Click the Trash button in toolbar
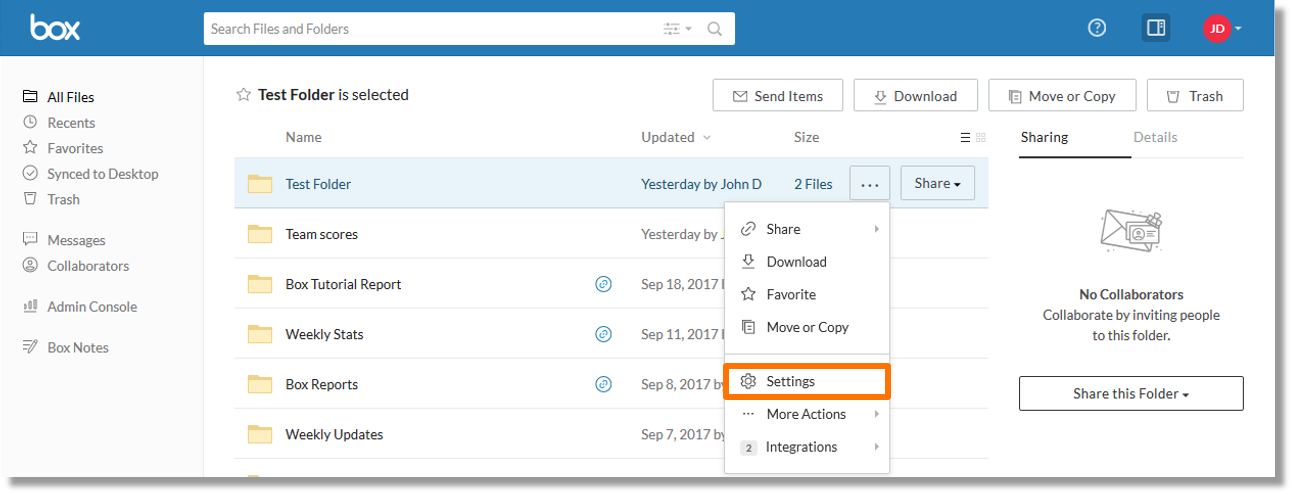The image size is (1293, 495). click(x=1195, y=96)
